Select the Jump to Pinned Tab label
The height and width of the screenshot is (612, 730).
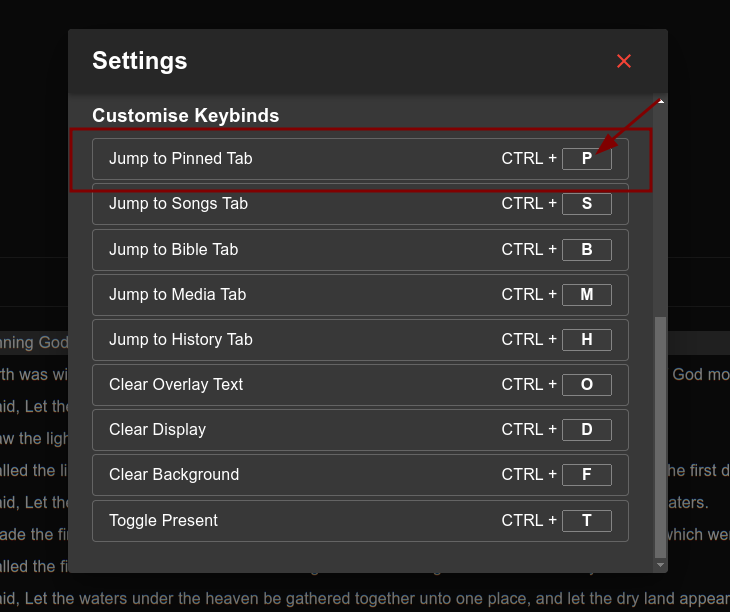[180, 158]
